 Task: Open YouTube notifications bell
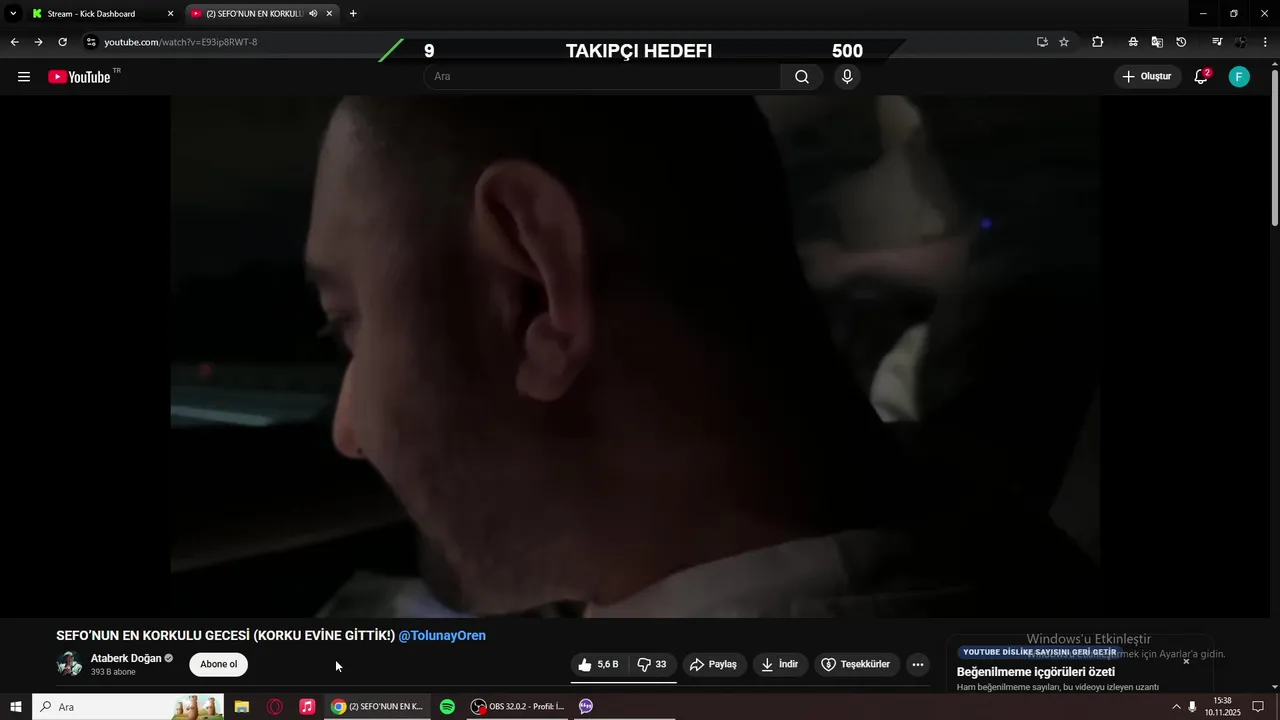[x=1201, y=77]
